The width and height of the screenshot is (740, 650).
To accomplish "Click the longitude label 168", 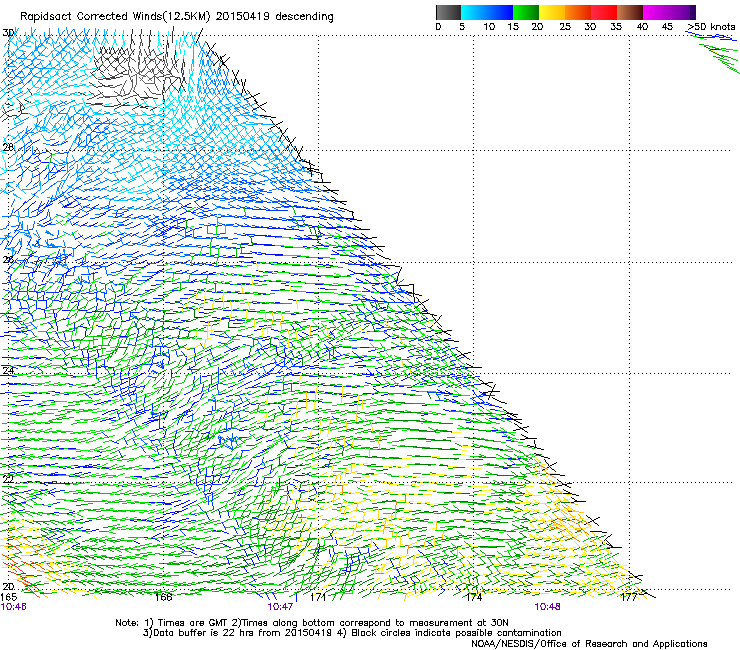I will pyautogui.click(x=163, y=597).
